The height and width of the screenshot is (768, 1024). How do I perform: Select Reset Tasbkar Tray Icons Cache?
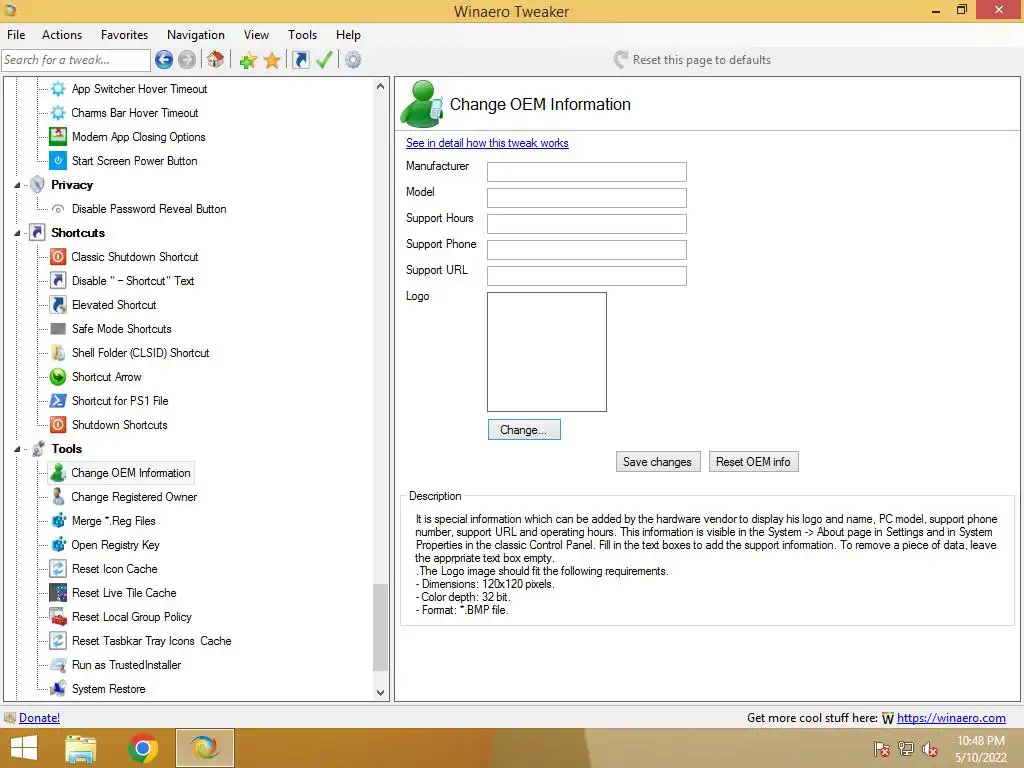coord(152,641)
